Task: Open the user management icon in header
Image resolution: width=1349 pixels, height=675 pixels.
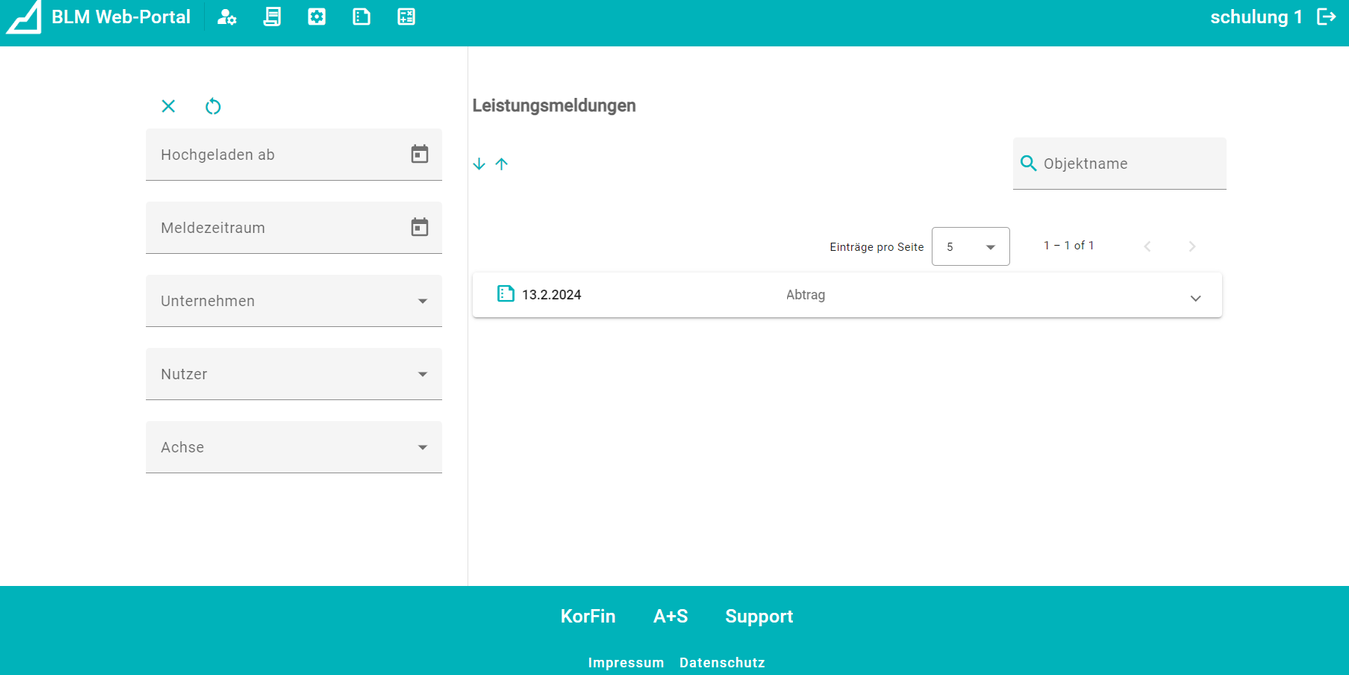Action: (x=227, y=17)
